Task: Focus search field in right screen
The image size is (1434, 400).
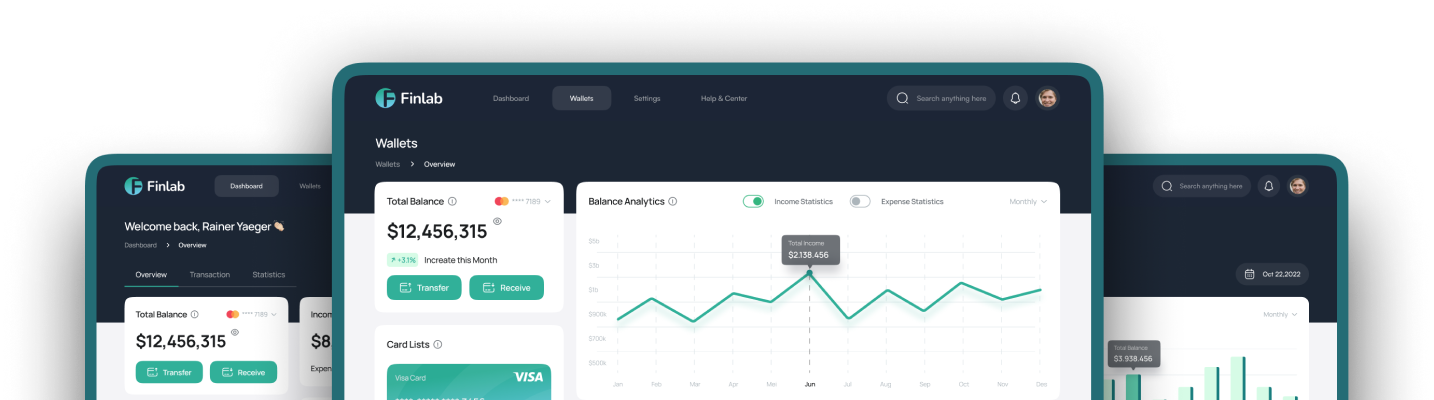Action: click(1201, 186)
